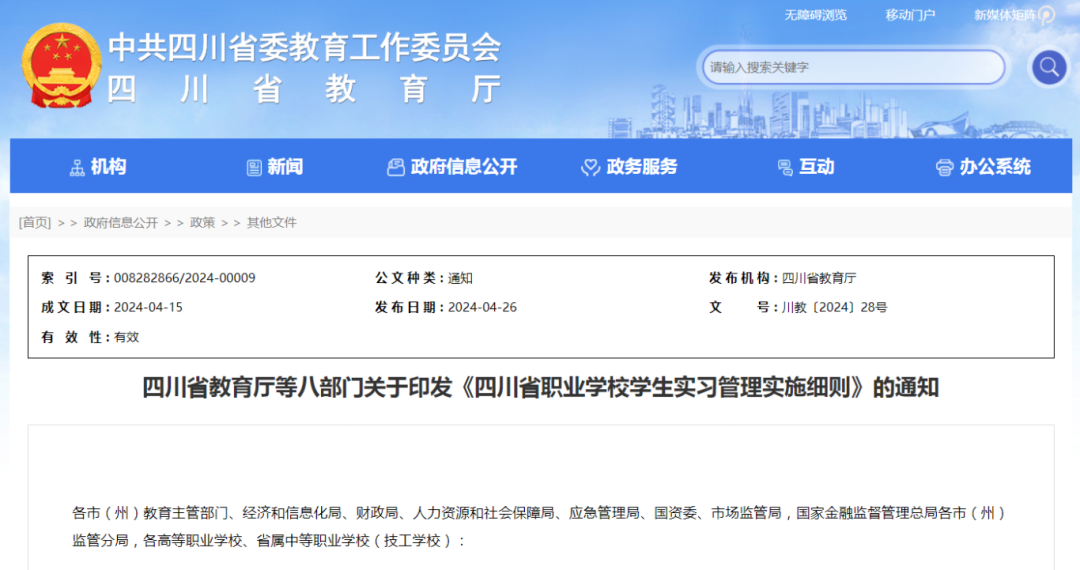Click the national emblem logo
This screenshot has height=570, width=1080.
click(57, 66)
